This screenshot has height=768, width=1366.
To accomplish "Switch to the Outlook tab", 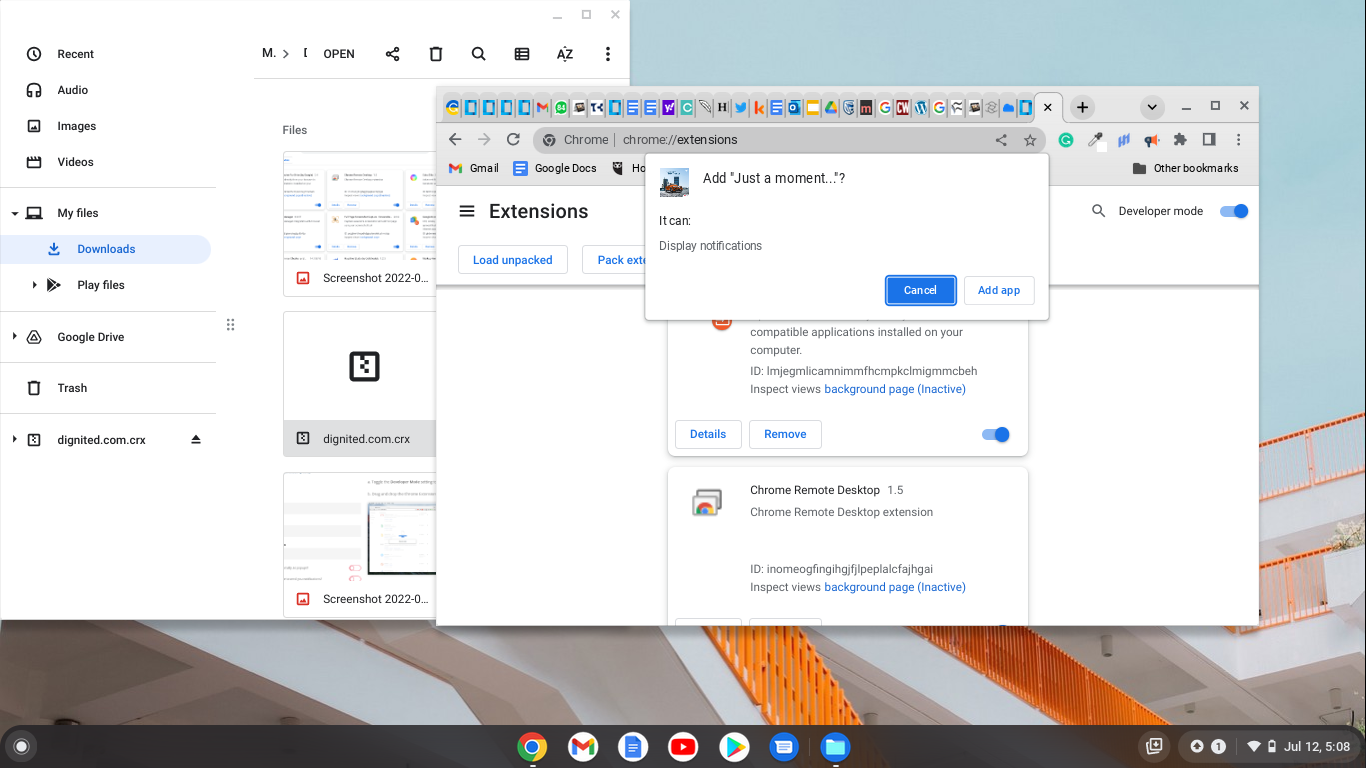I will (795, 107).
